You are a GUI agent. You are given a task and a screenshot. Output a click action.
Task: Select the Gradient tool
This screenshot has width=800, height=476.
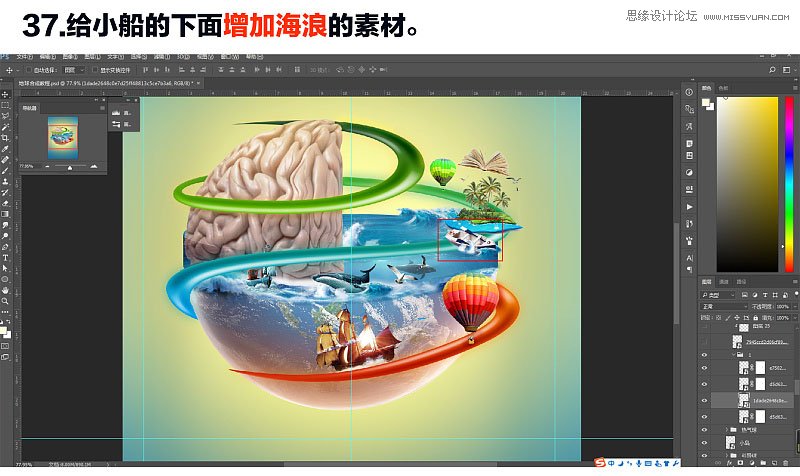tap(5, 214)
